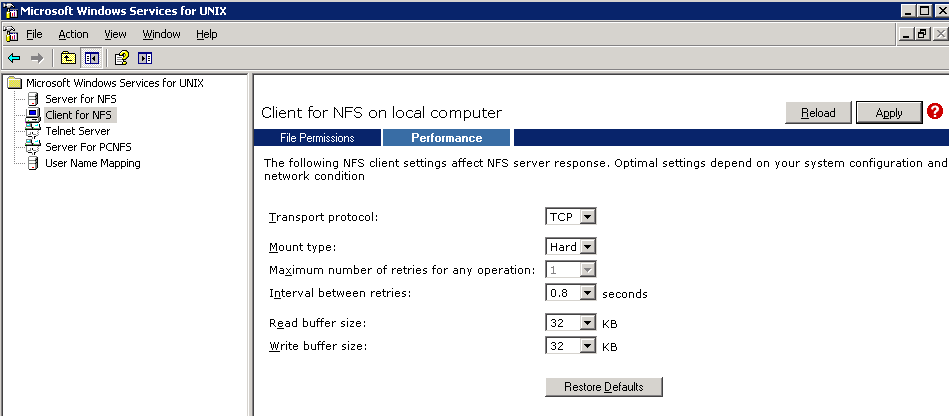Click the Apply button

click(888, 113)
